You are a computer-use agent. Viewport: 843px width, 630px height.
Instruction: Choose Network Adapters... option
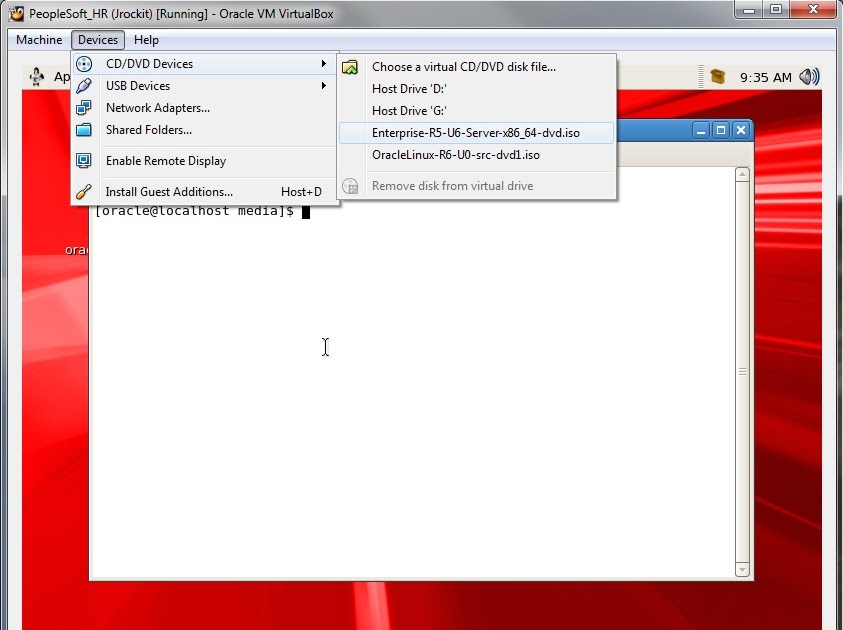click(204, 108)
